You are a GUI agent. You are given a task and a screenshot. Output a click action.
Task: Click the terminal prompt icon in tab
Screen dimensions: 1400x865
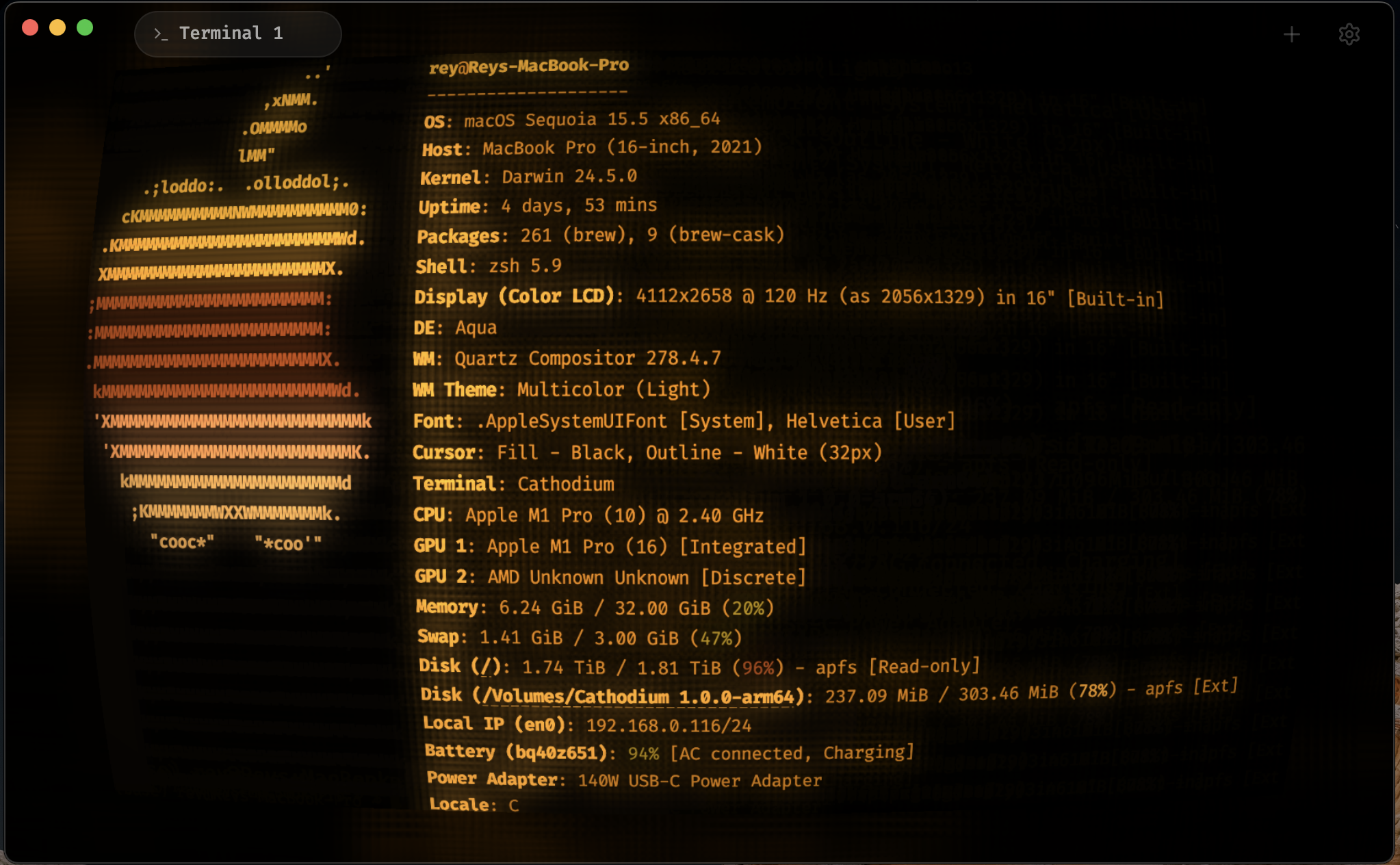(x=161, y=34)
